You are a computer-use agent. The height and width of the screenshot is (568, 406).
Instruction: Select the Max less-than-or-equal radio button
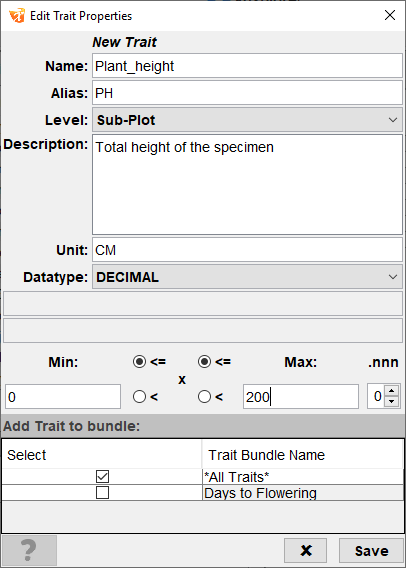tap(204, 362)
